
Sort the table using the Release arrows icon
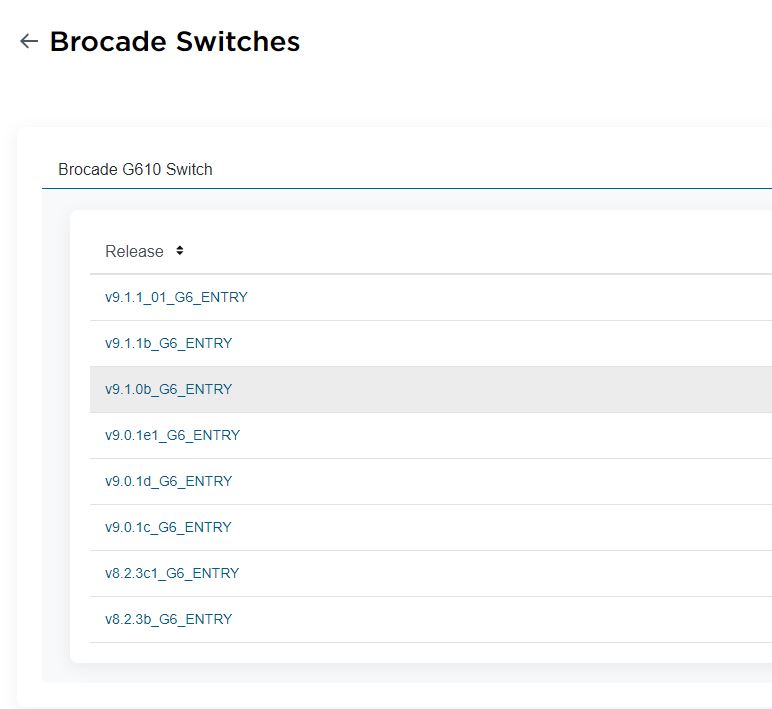[x=180, y=251]
